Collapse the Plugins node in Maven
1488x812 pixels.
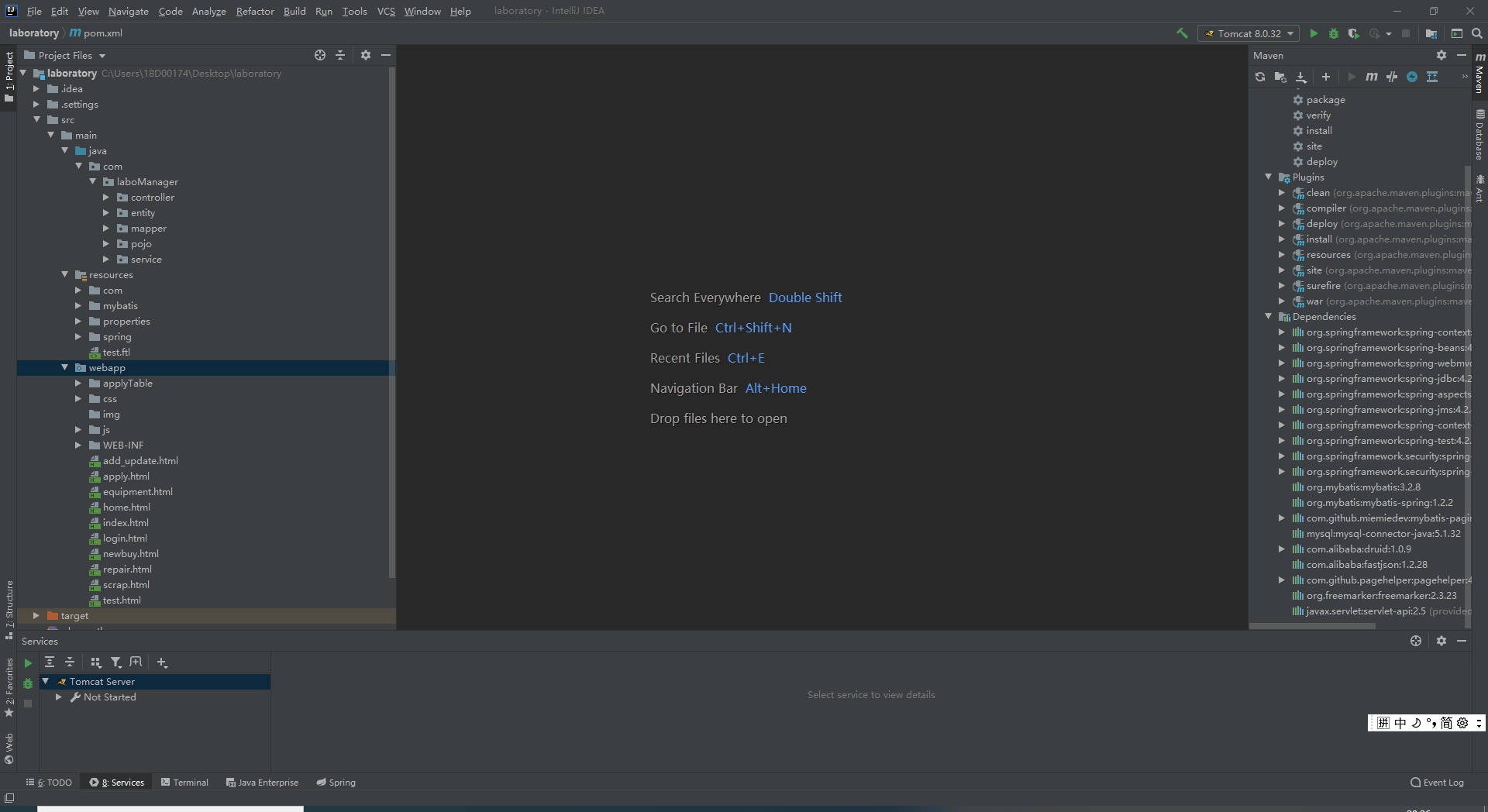click(1269, 177)
